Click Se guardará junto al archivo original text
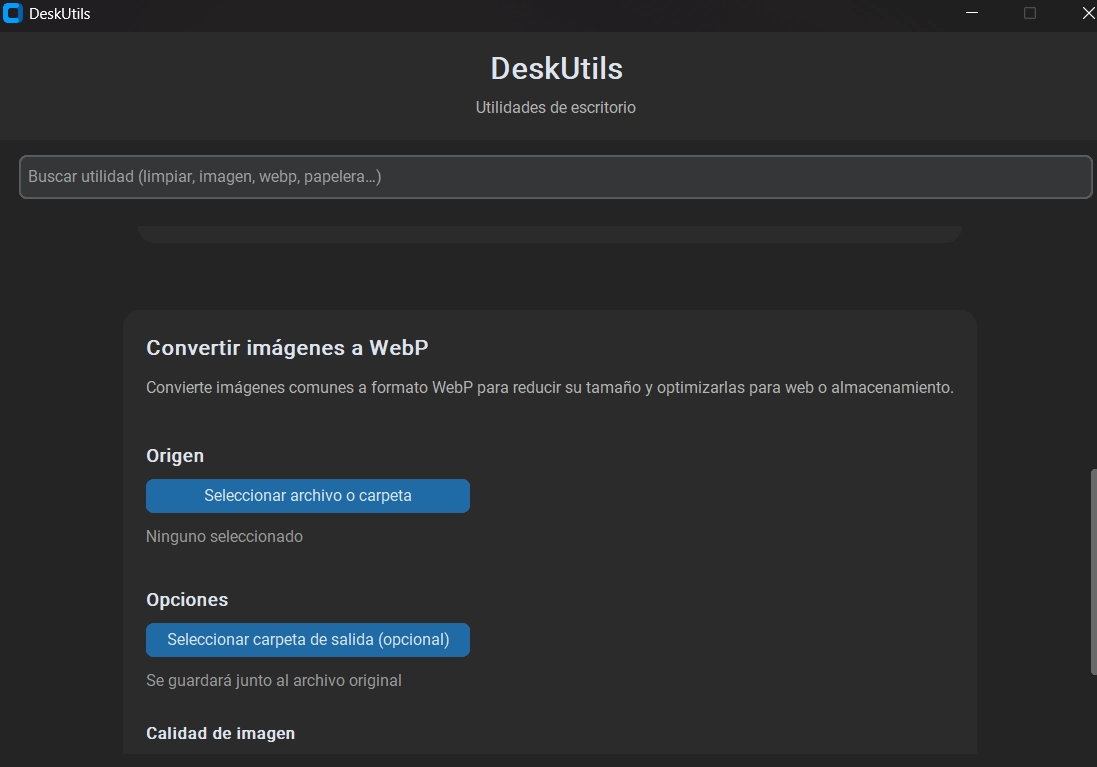1097x767 pixels. point(273,681)
